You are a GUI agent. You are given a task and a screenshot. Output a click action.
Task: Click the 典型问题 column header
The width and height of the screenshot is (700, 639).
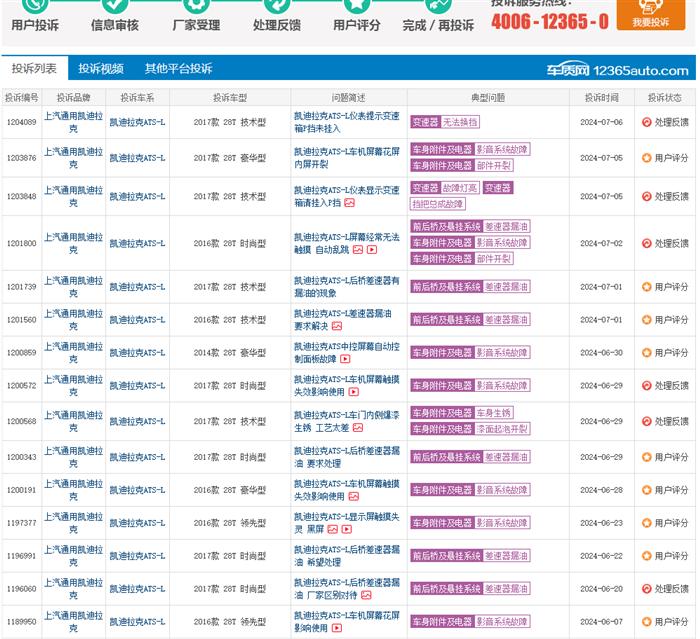click(488, 97)
